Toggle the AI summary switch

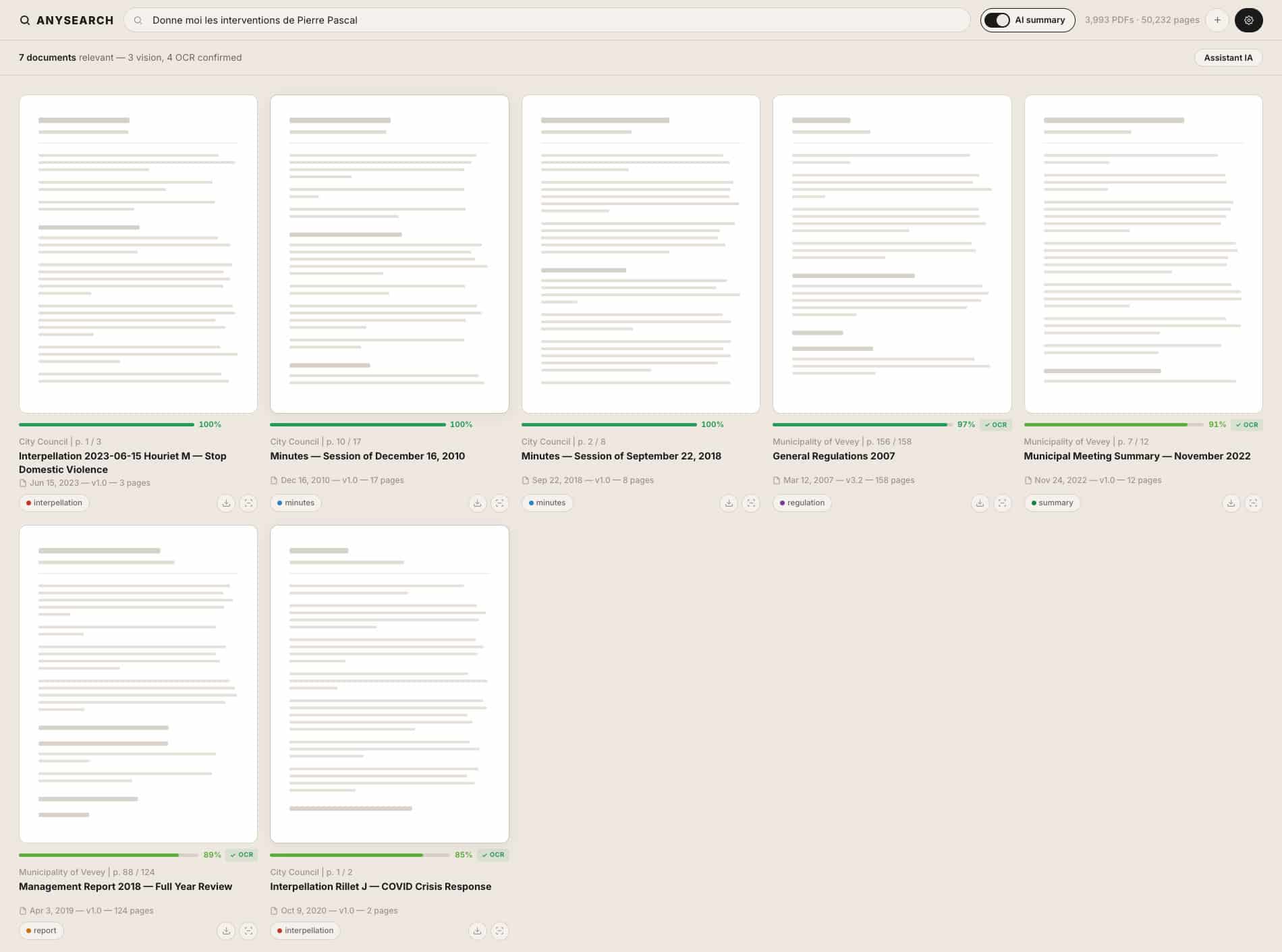click(997, 20)
